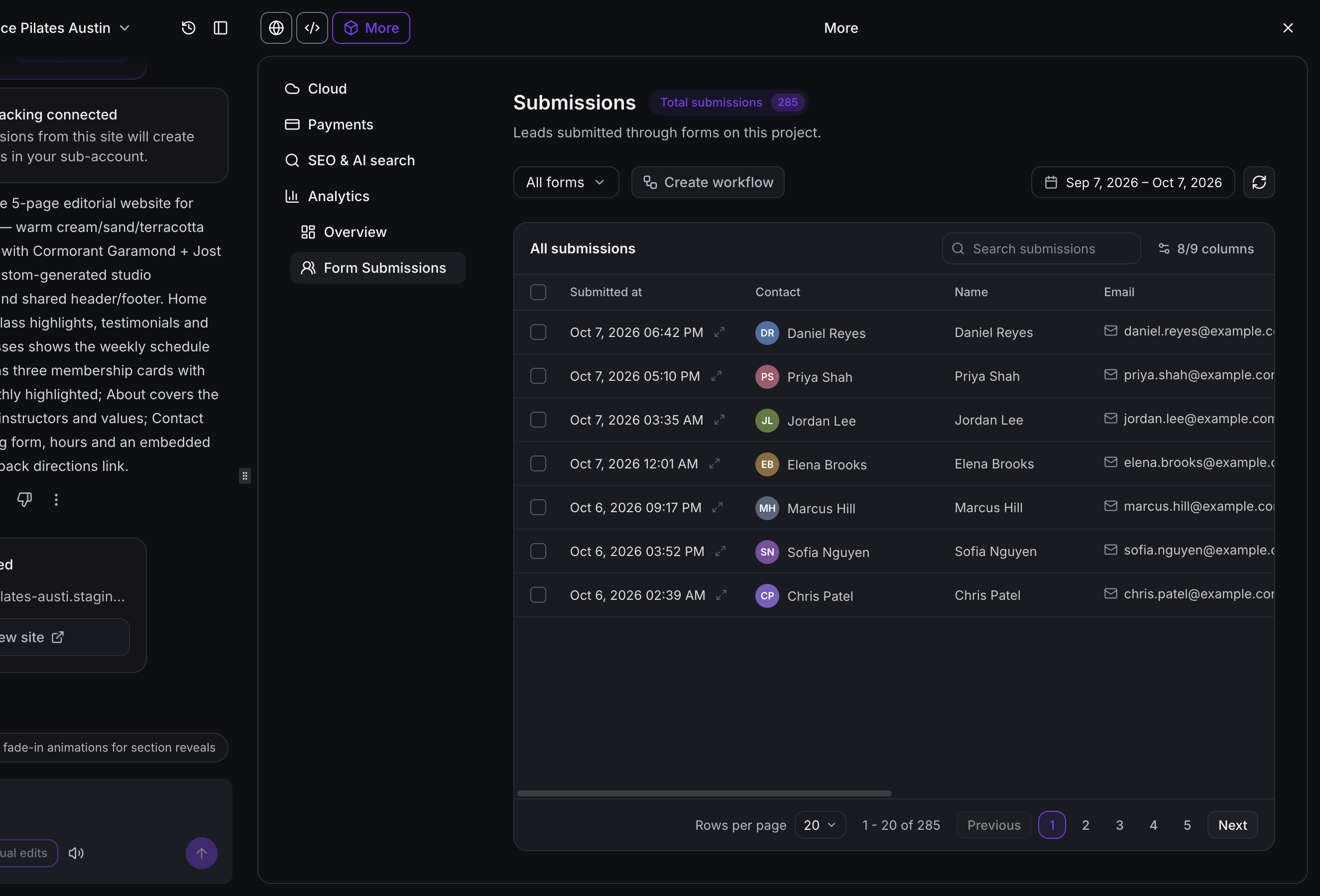Open the Payments section
Viewport: 1320px width, 896px height.
pyautogui.click(x=329, y=124)
